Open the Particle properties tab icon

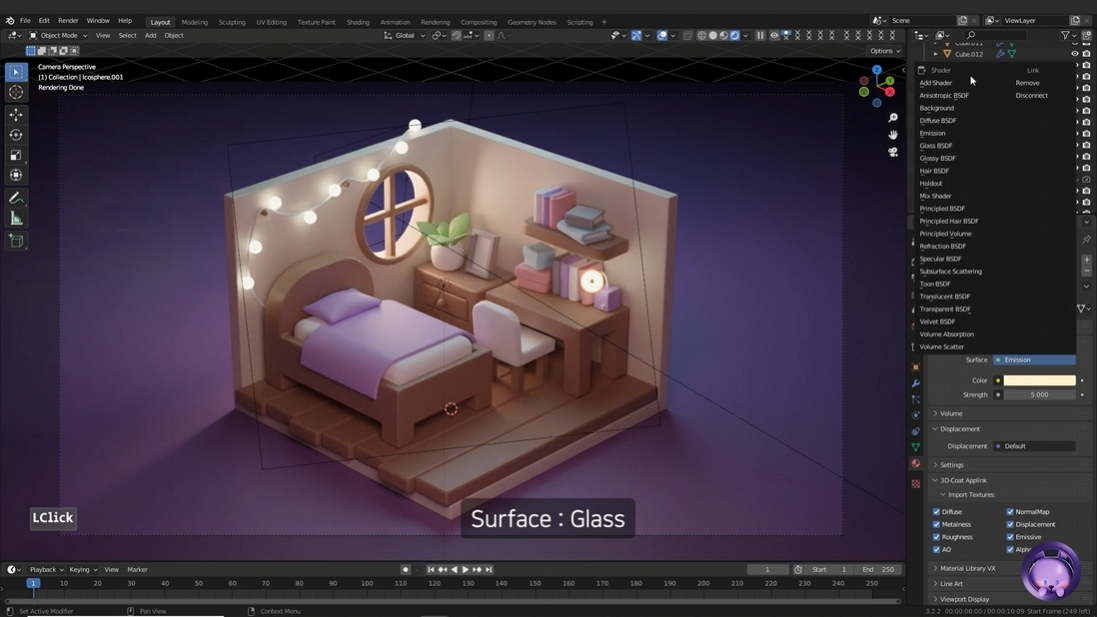916,399
